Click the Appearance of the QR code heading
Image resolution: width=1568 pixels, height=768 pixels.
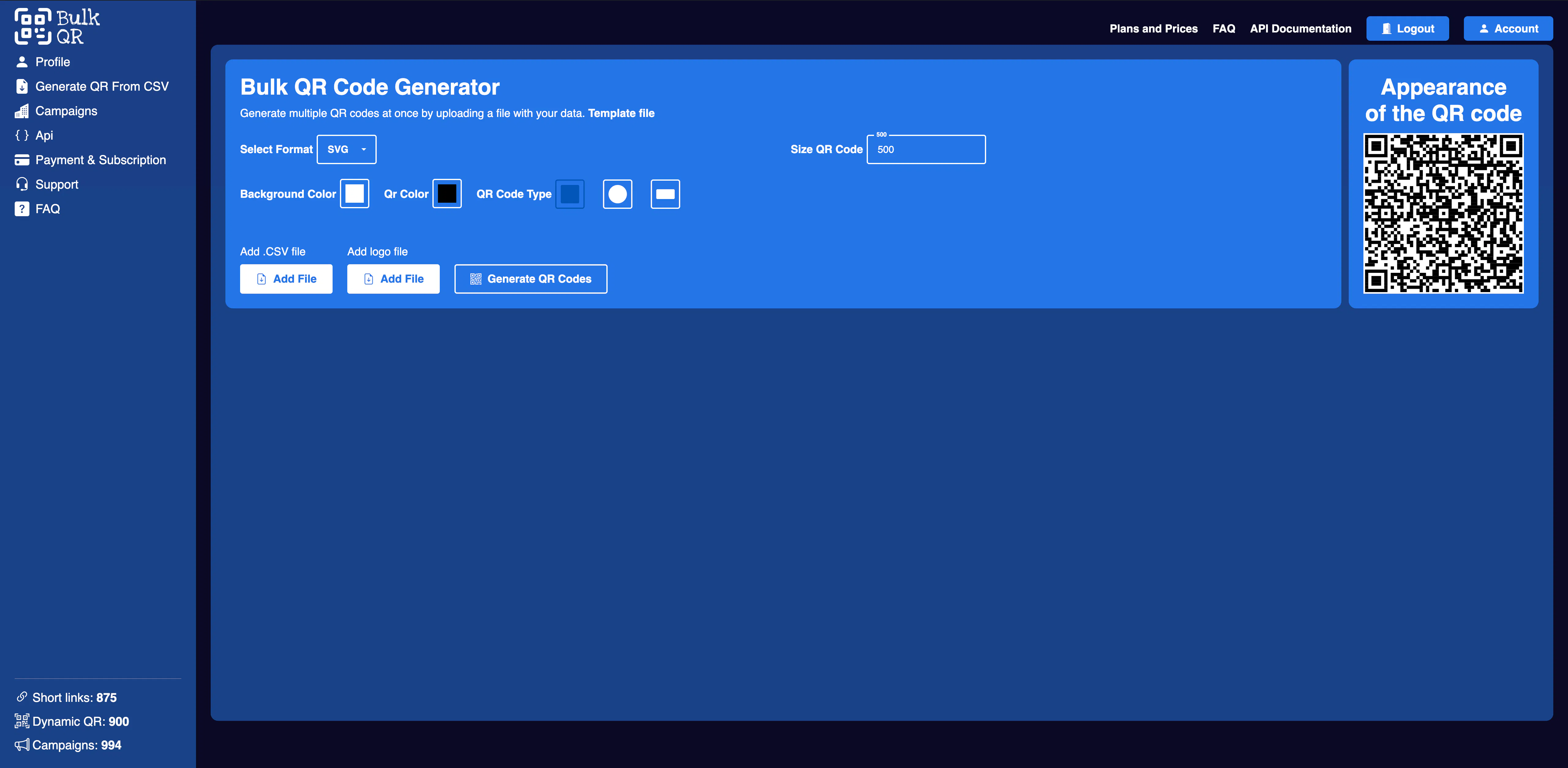click(1443, 100)
